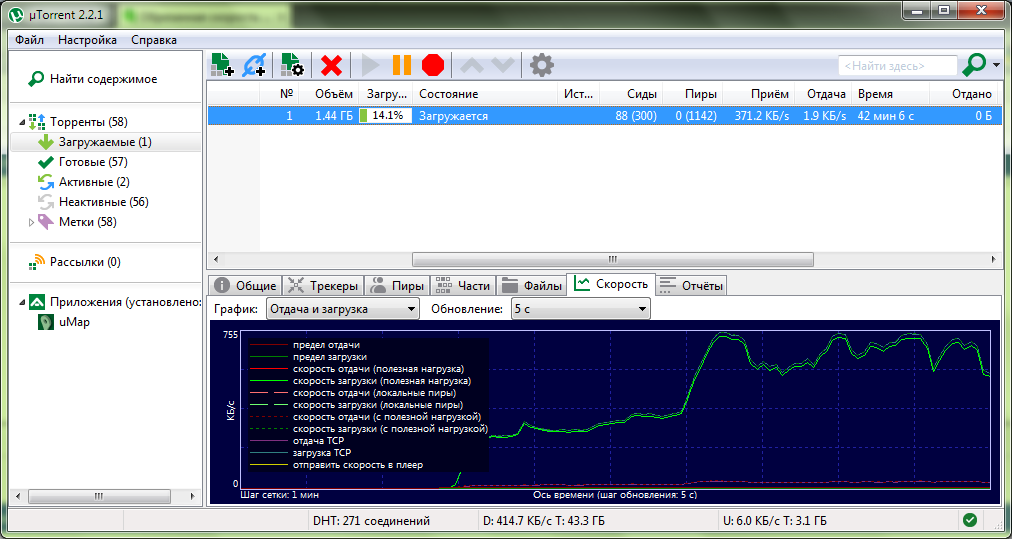Sort by the Отдано column header
The image size is (1012, 539).
click(x=965, y=94)
